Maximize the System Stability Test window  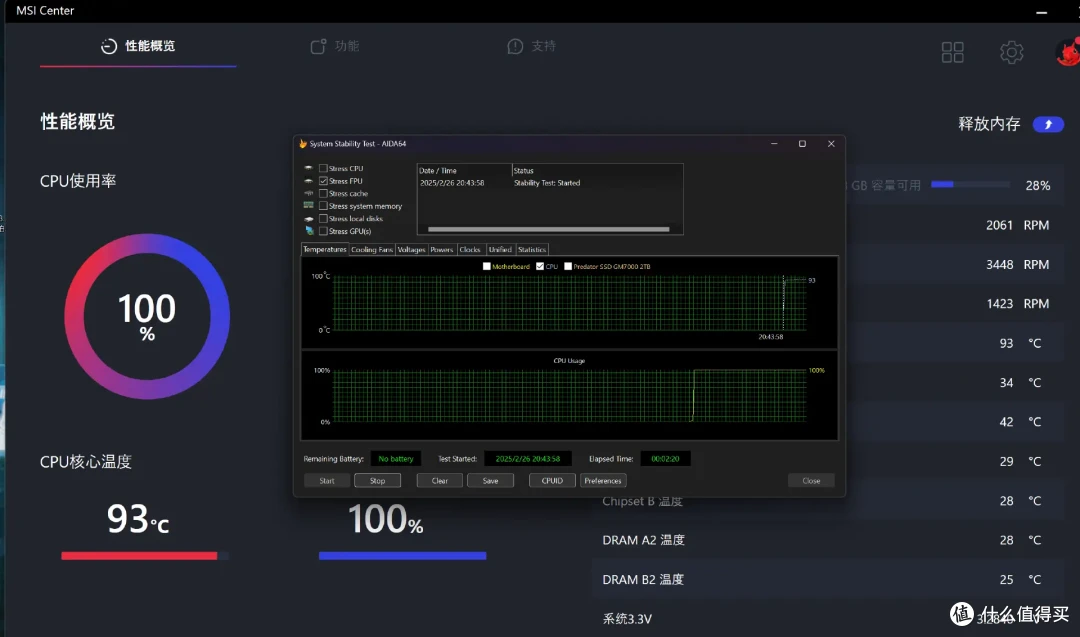(802, 143)
